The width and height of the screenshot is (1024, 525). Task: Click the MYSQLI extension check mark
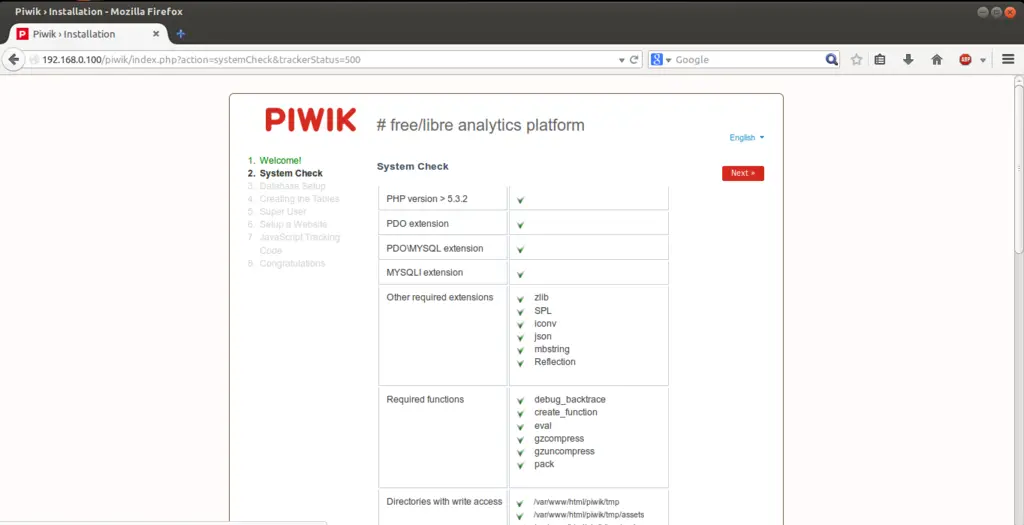pos(520,274)
